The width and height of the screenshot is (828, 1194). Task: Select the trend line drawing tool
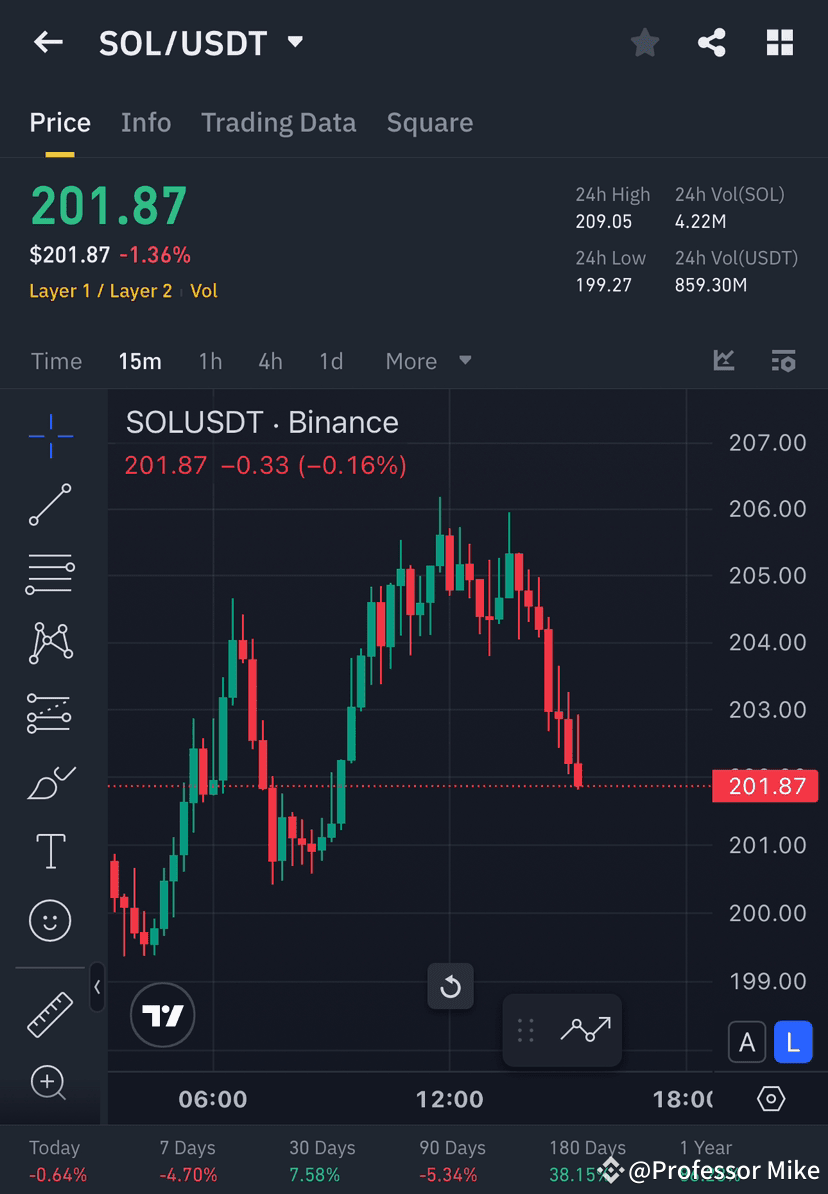pyautogui.click(x=50, y=505)
